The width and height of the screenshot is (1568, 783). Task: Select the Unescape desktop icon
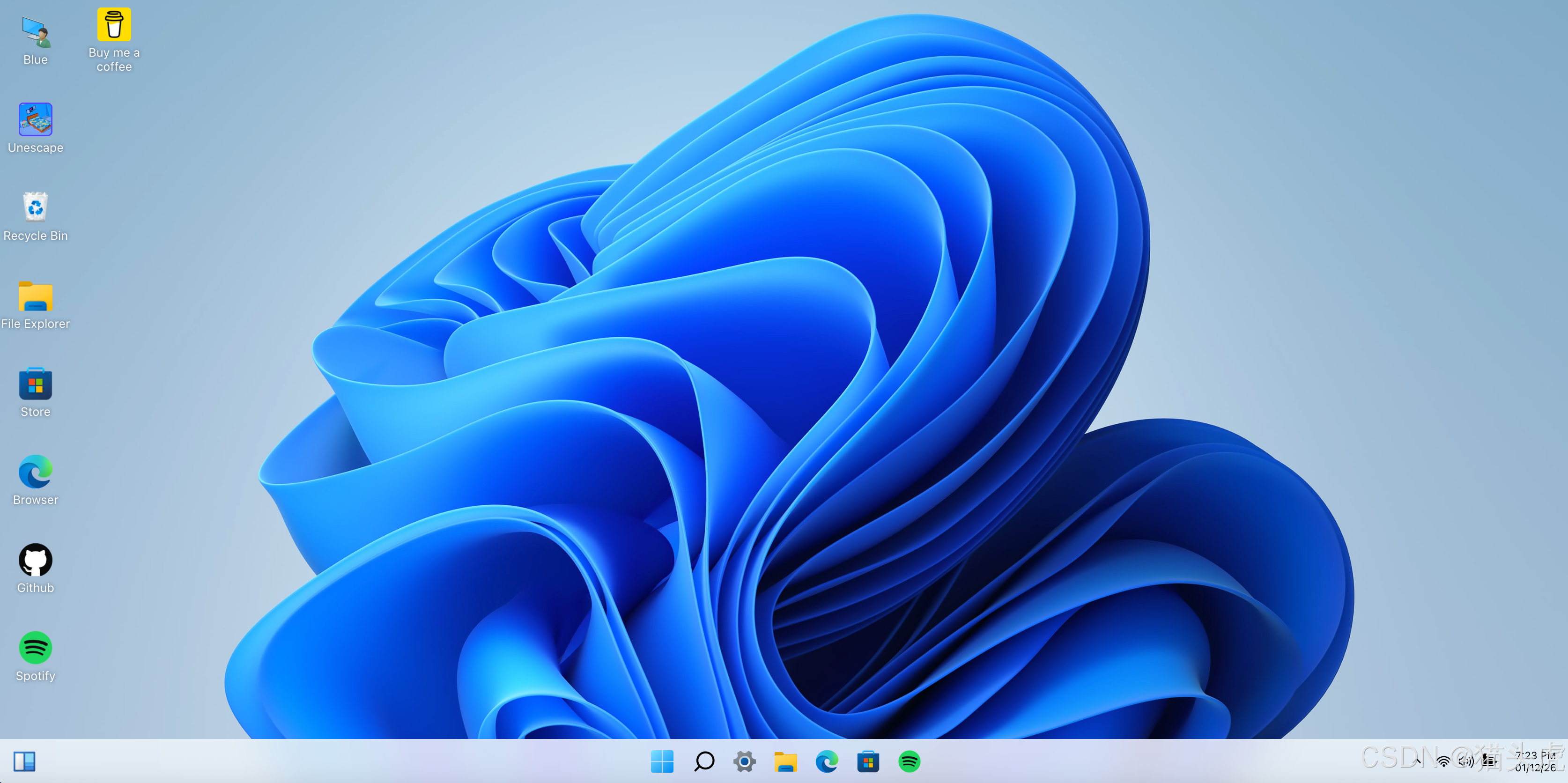point(35,120)
